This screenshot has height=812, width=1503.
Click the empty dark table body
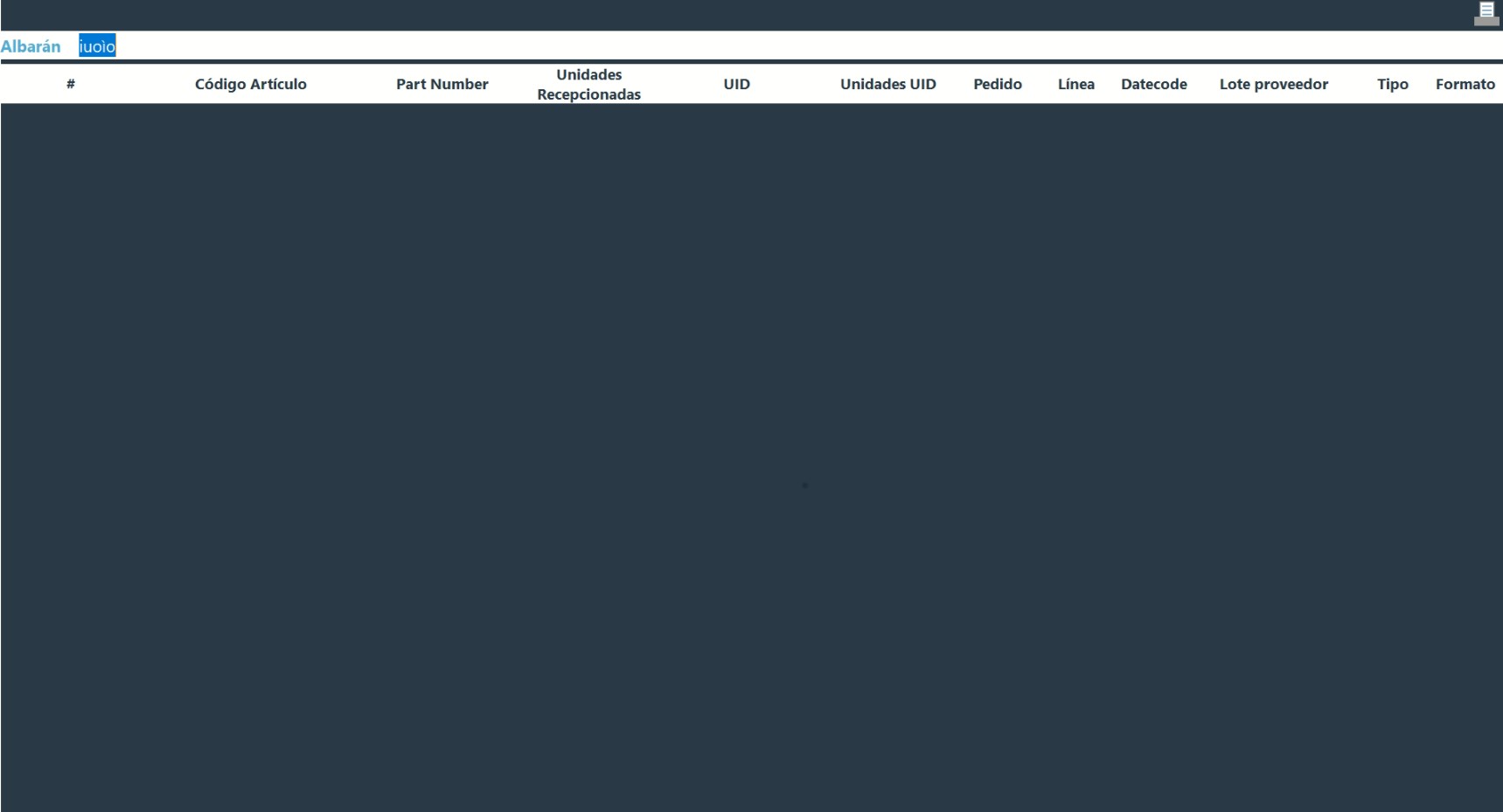525,350
